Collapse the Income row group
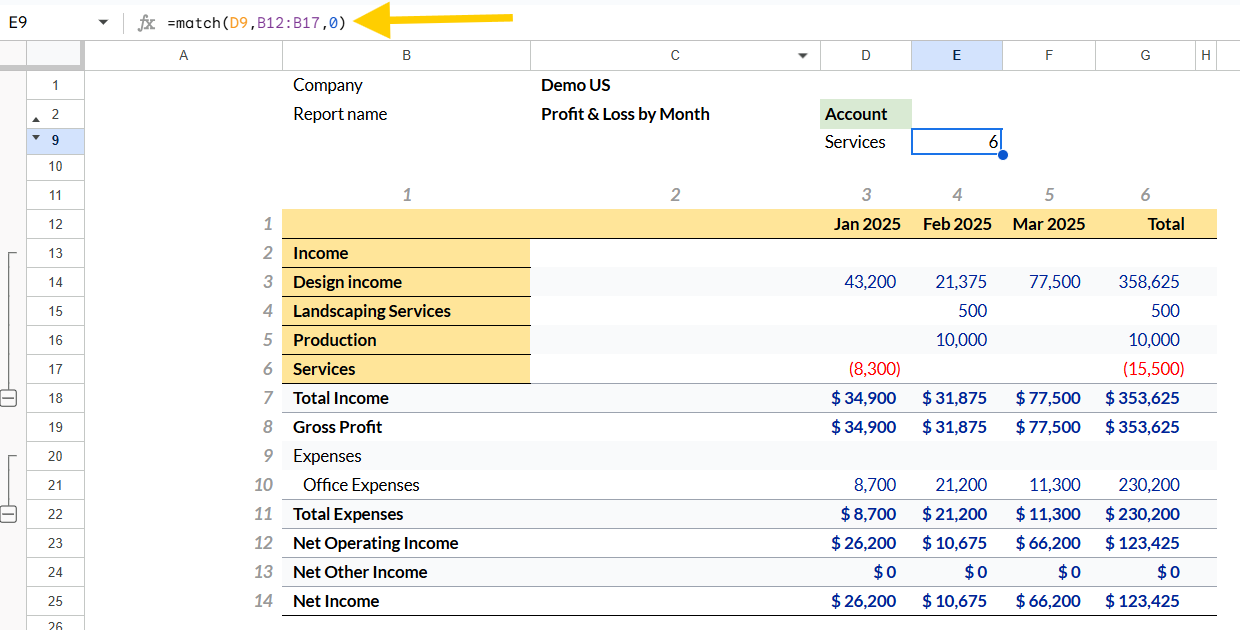Screen dimensions: 1240x630 click(x=8, y=398)
